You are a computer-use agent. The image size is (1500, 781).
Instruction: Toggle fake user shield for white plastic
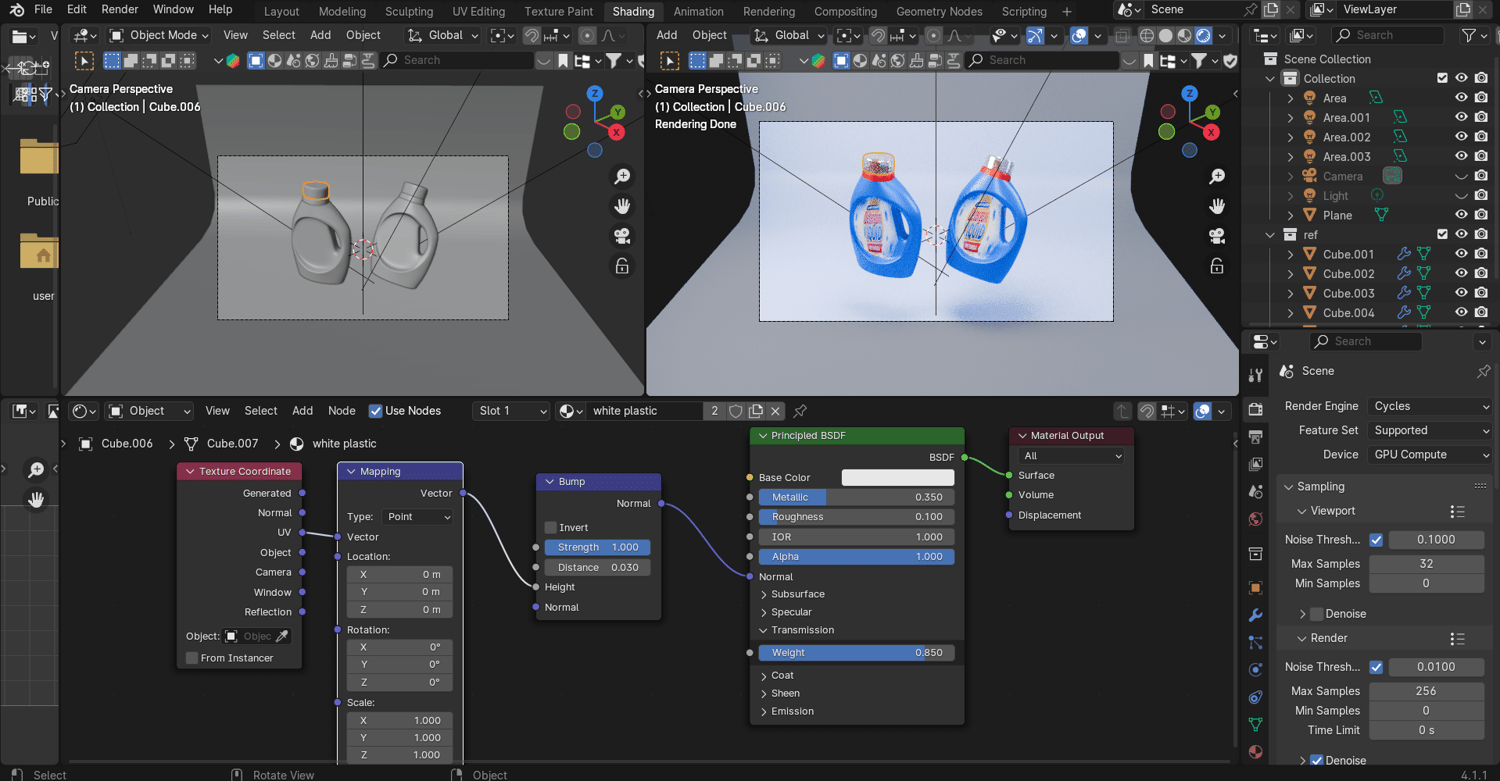736,411
